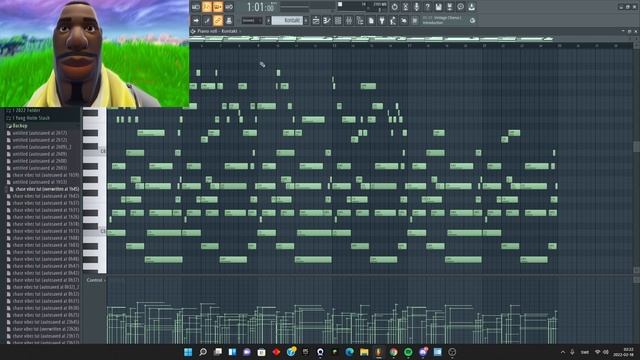Image resolution: width=640 pixels, height=360 pixels.
Task: Open Google Chrome from taskbar
Action: [x=393, y=352]
